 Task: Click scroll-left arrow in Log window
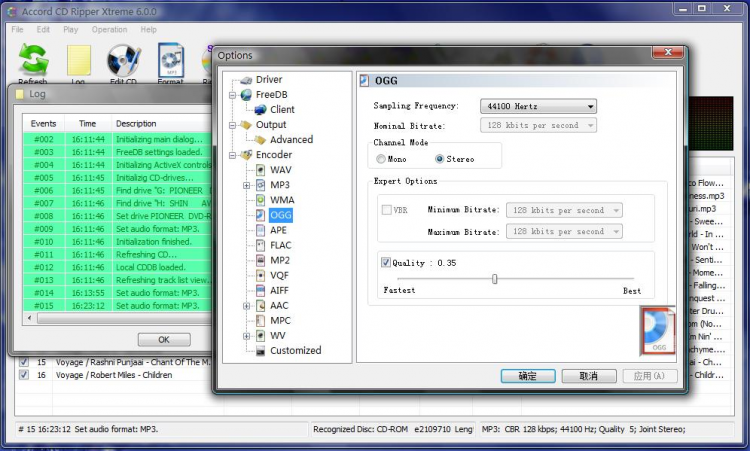click(30, 318)
